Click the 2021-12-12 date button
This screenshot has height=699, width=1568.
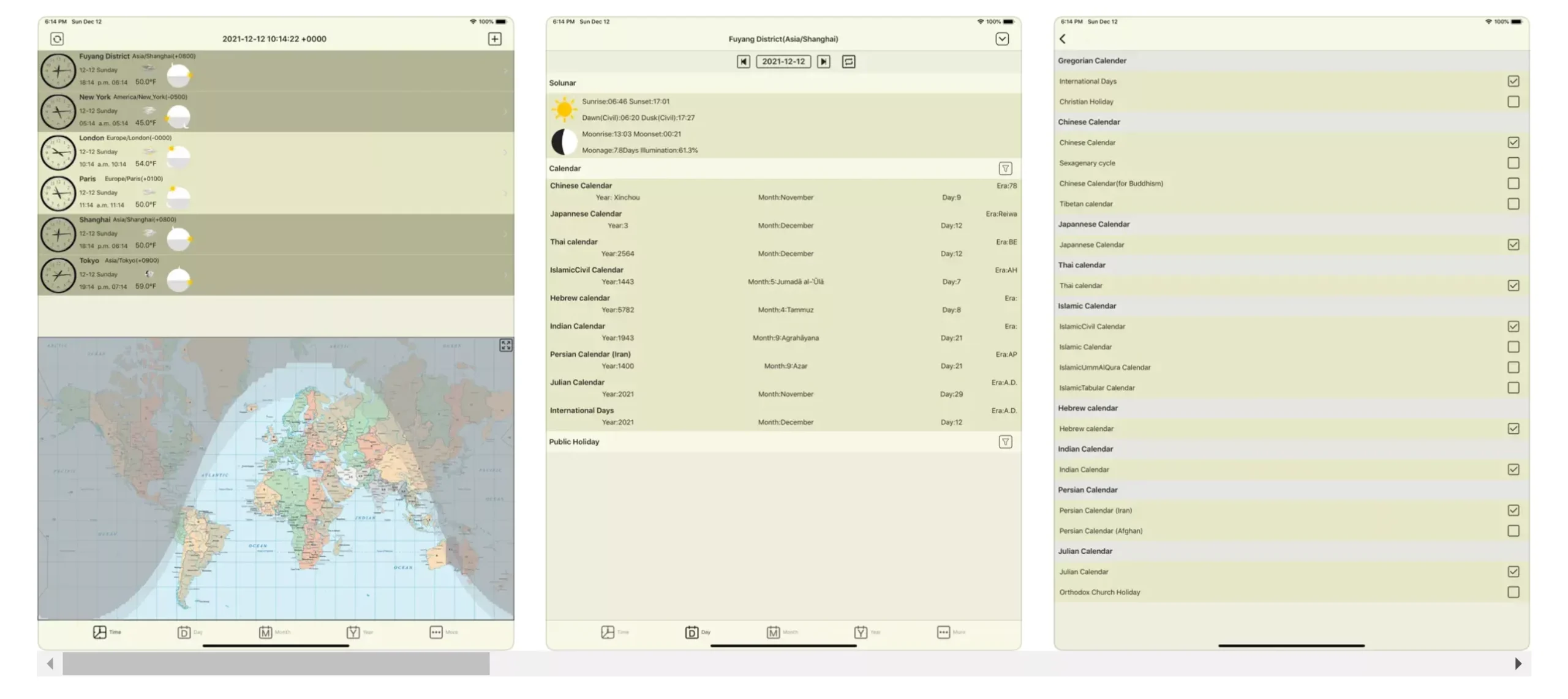click(783, 62)
